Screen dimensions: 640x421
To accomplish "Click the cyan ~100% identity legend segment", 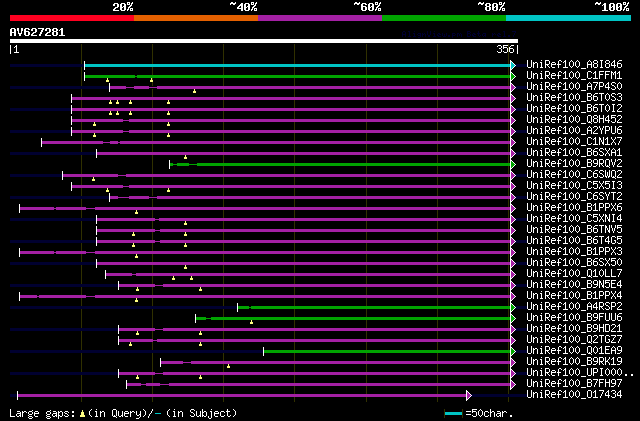I will (569, 18).
